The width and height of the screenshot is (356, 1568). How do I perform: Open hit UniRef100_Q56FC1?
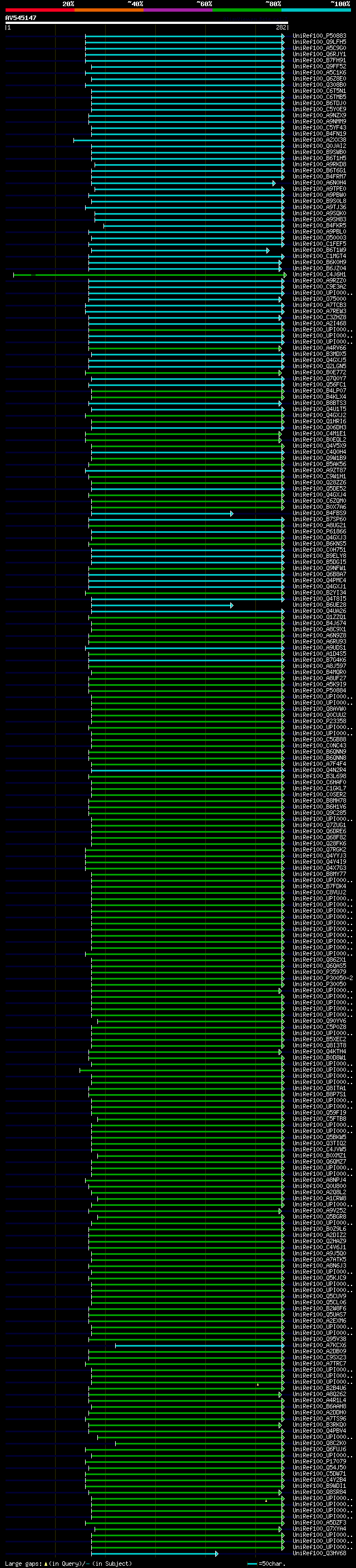(x=319, y=385)
